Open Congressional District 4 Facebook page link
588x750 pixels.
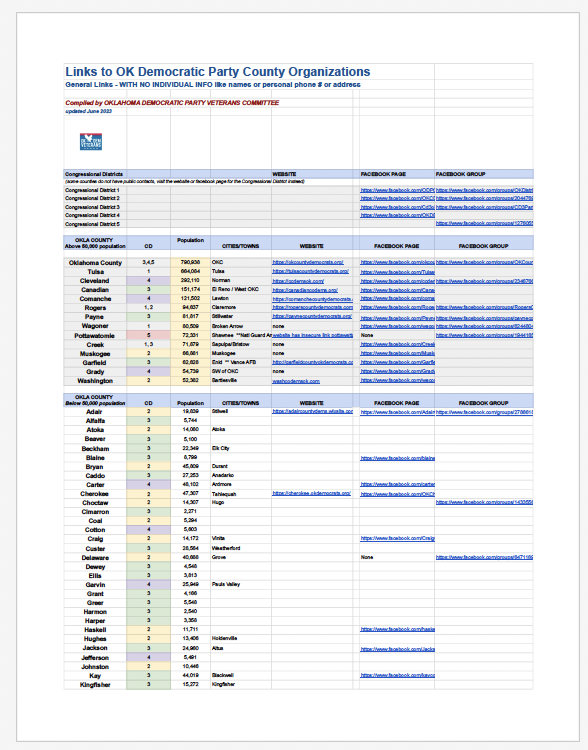click(397, 215)
